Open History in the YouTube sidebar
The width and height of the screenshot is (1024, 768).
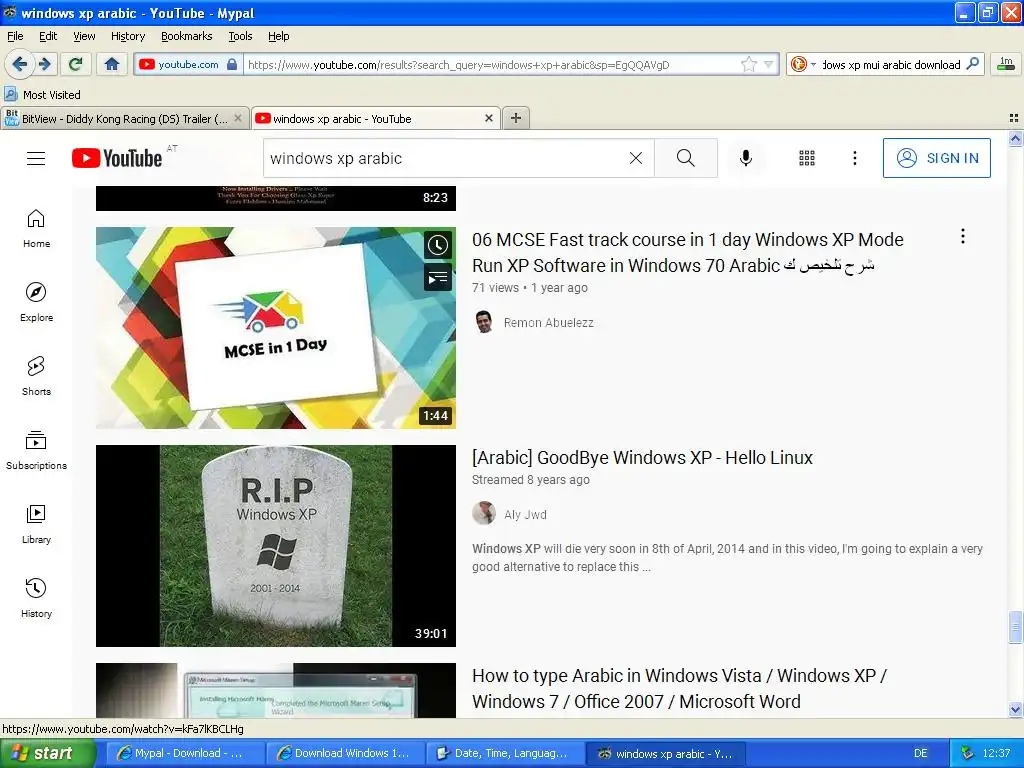tap(36, 598)
